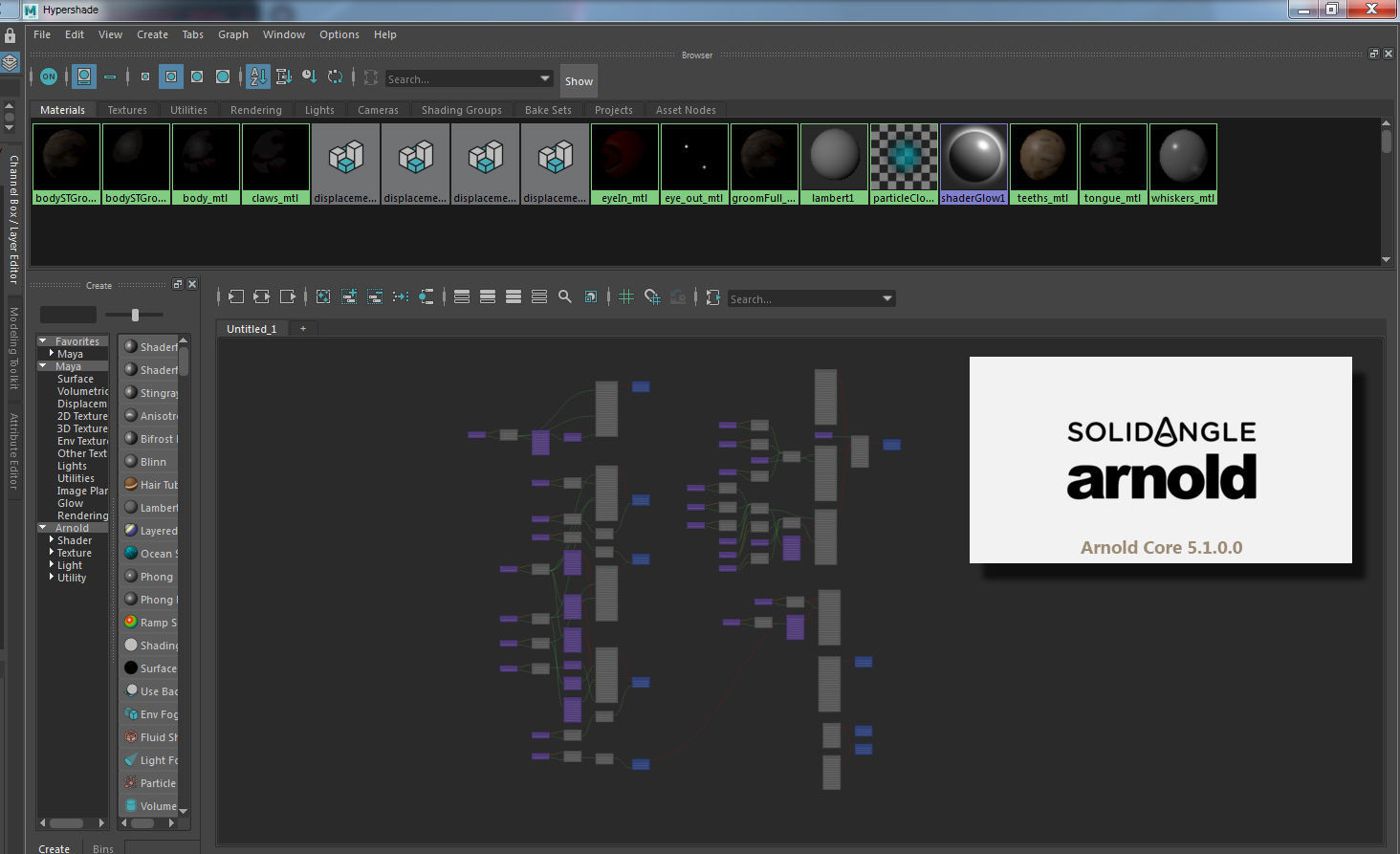This screenshot has height=854, width=1400.
Task: Reverse the browser sort order
Action: 335,77
